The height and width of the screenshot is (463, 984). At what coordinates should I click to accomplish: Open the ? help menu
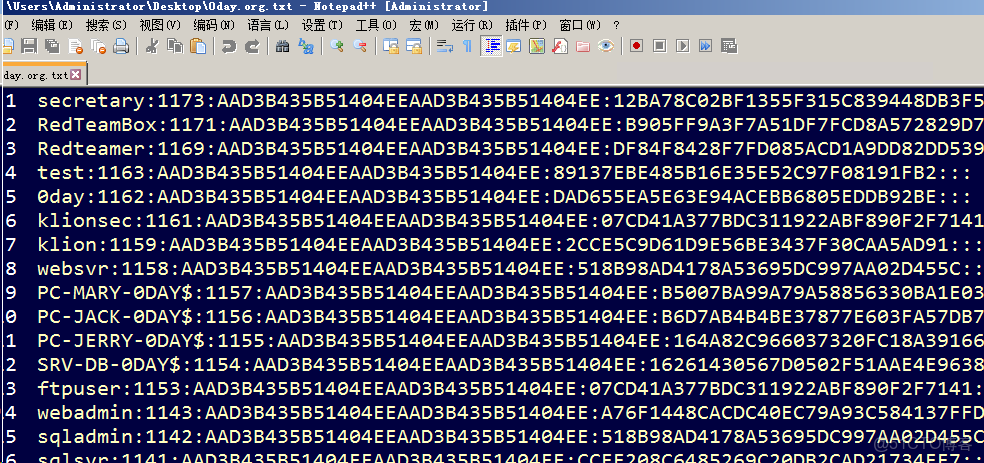[617, 25]
